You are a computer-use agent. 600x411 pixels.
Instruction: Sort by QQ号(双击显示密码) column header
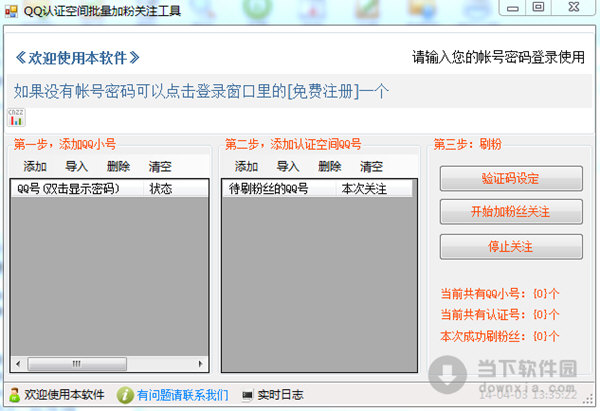click(78, 189)
